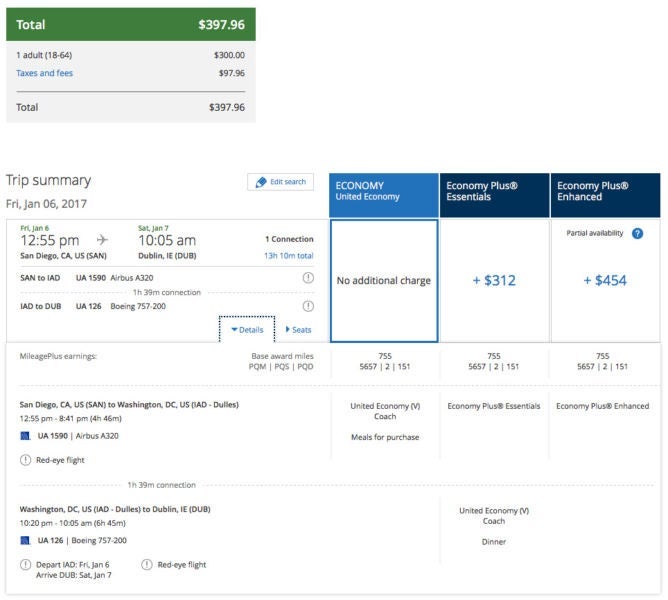
Task: Open the 13h 10m total duration link
Action: [288, 255]
